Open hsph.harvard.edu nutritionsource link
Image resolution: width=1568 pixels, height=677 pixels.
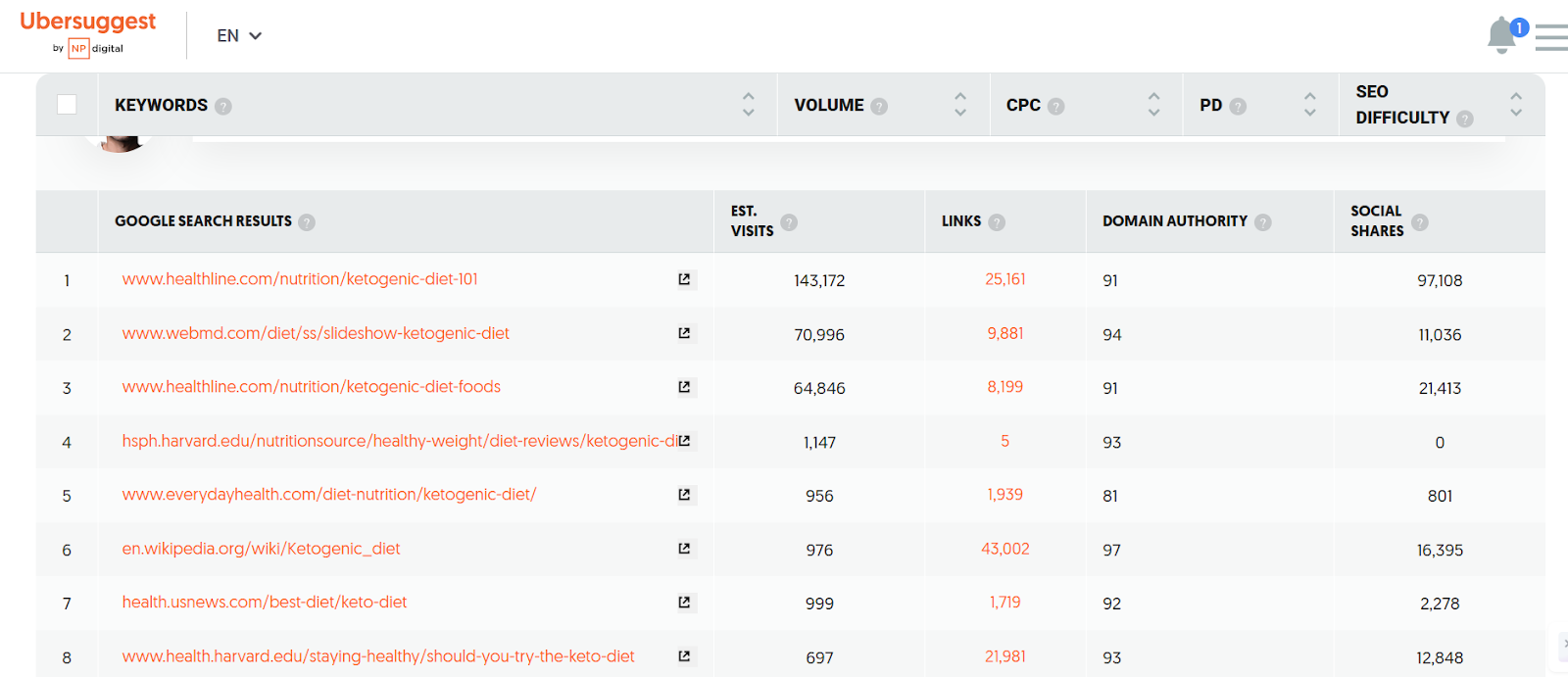[x=400, y=441]
